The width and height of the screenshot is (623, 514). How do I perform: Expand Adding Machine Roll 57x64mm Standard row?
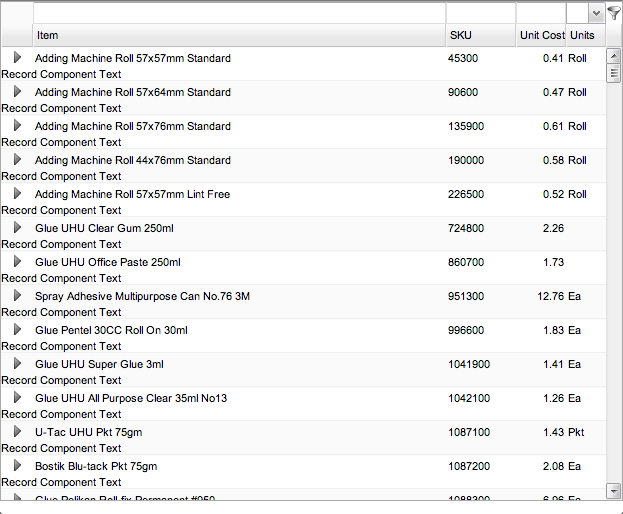(17, 92)
